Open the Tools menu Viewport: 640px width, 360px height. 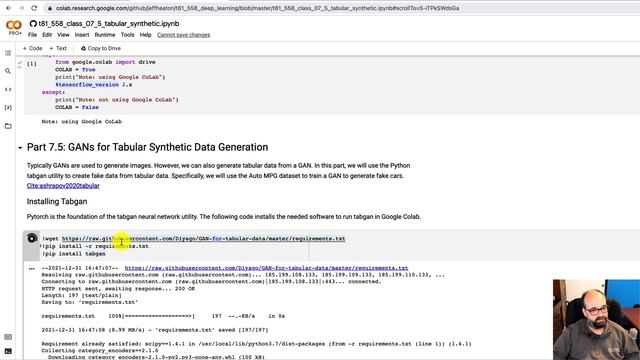click(x=127, y=35)
